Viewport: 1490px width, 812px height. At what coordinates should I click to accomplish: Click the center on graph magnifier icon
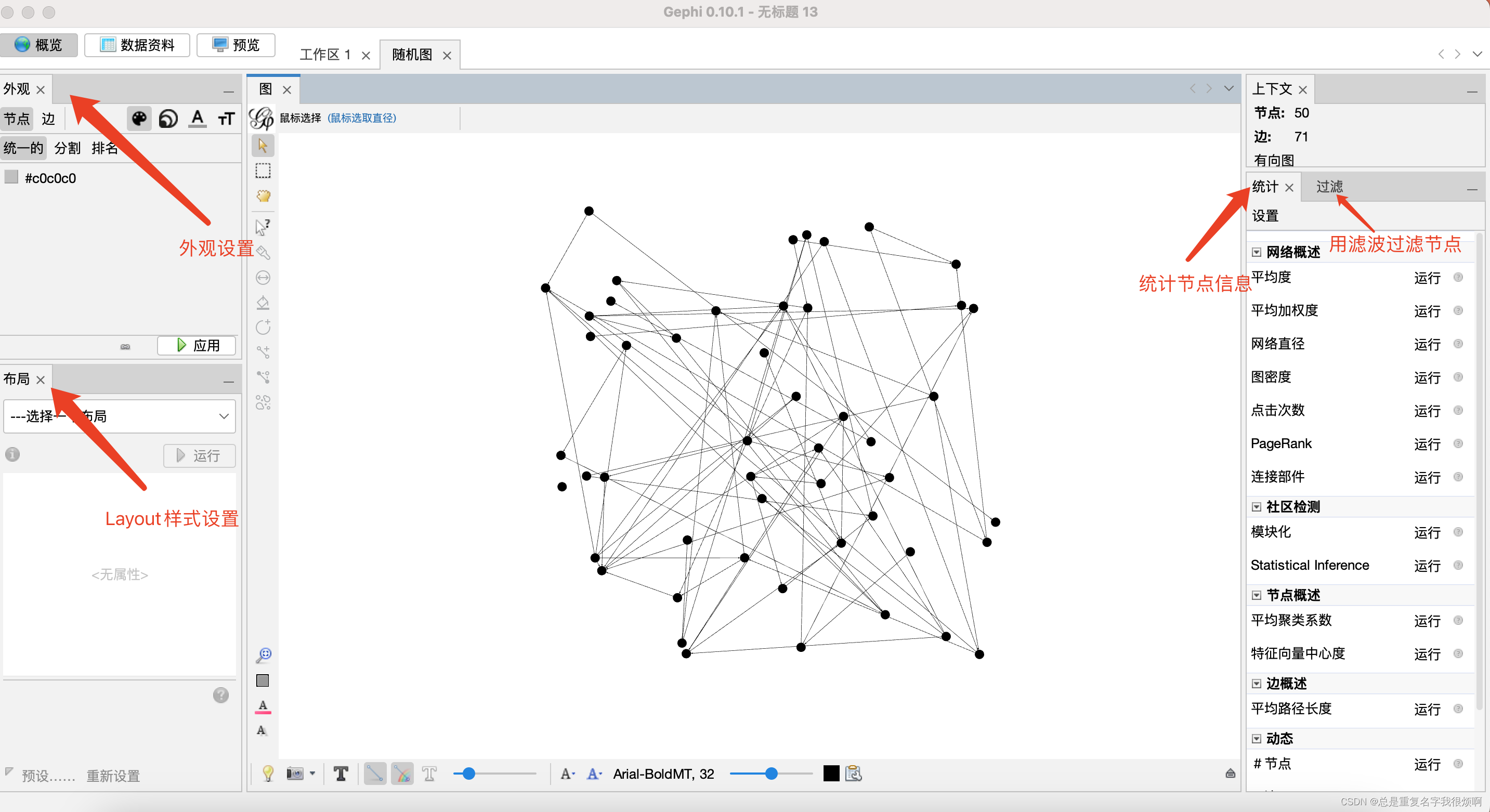pos(264,654)
